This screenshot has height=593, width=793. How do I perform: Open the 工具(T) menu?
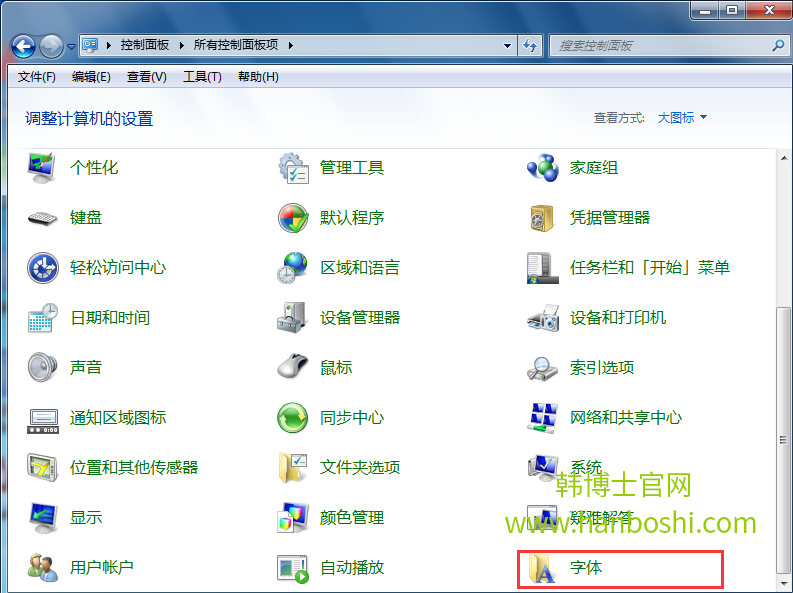point(202,77)
